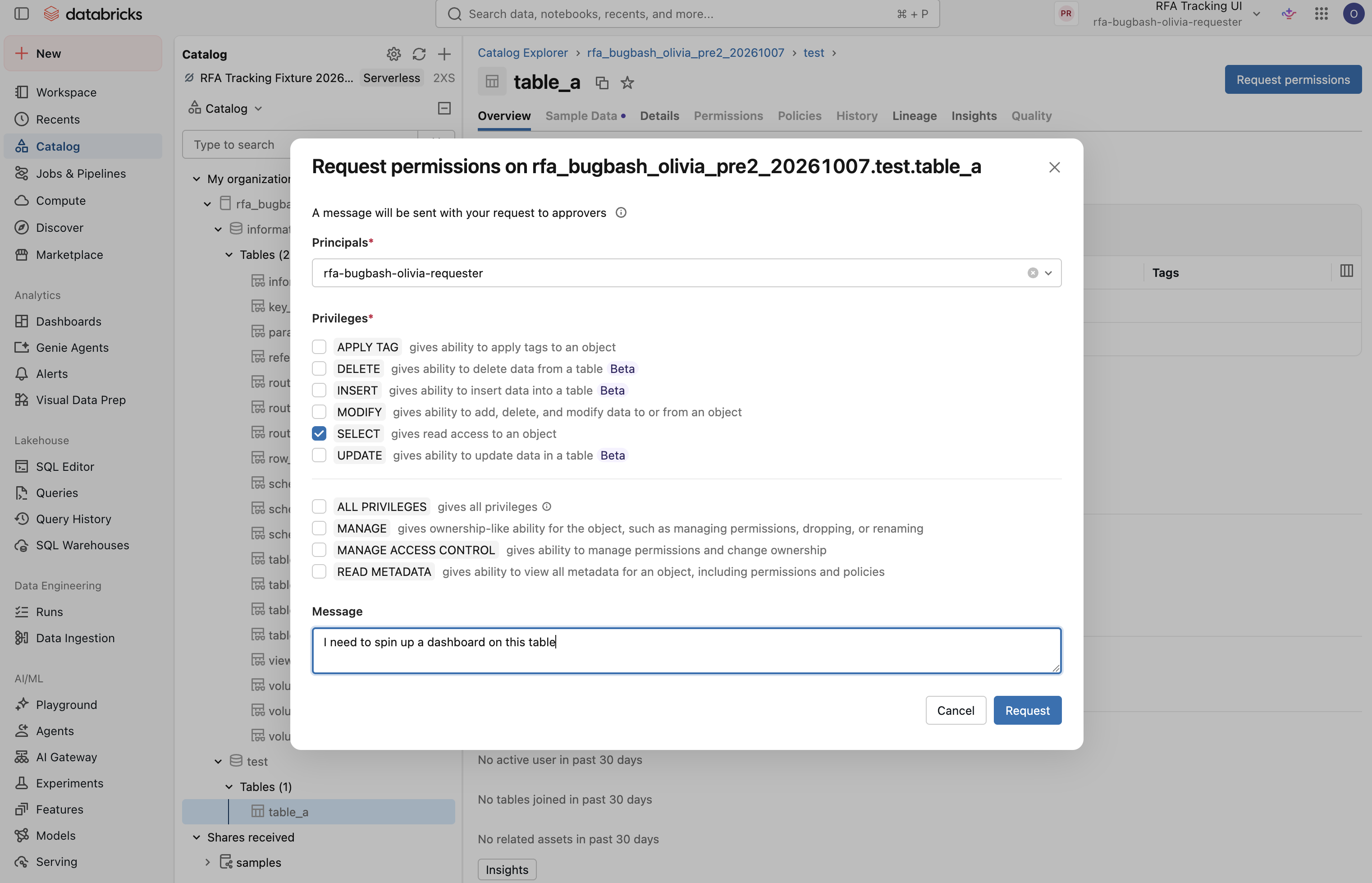This screenshot has width=1372, height=883.
Task: Focus the top search bar
Action: pyautogui.click(x=687, y=14)
